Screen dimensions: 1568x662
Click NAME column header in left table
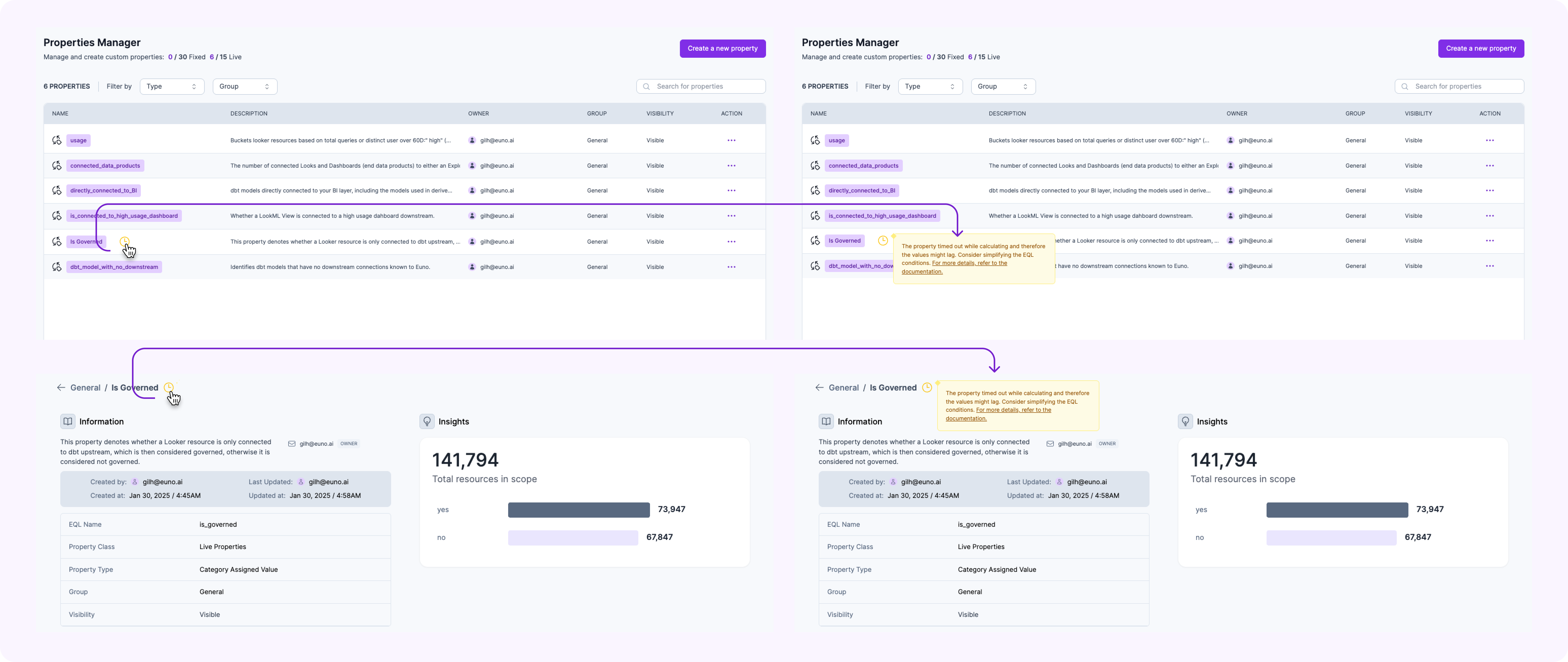[60, 114]
